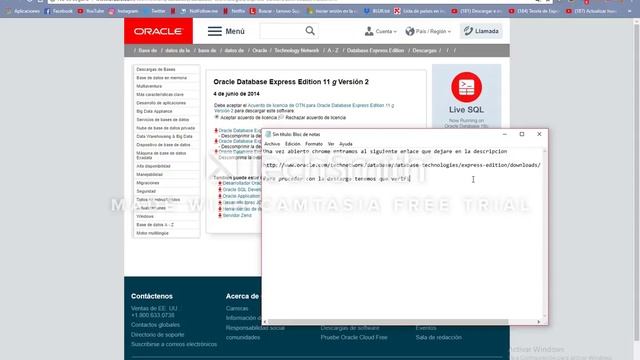The width and height of the screenshot is (640, 360).
Task: Open Netflix bookmark in bookmarks bar
Action: (234, 11)
